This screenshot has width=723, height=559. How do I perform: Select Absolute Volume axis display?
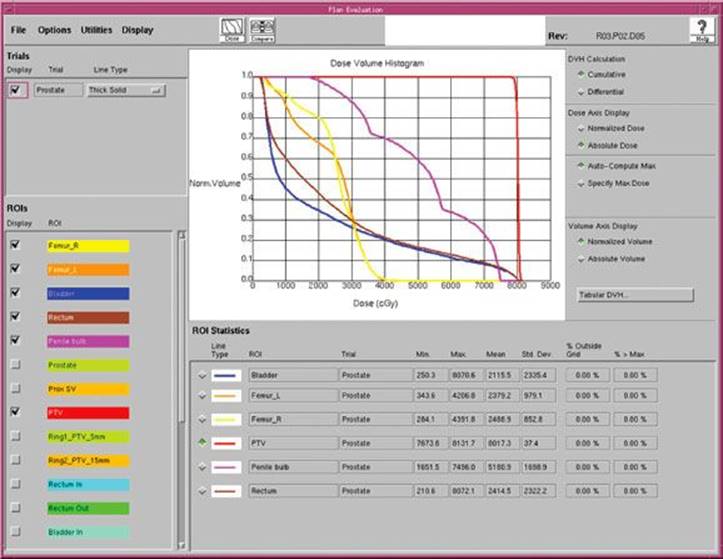coord(581,259)
